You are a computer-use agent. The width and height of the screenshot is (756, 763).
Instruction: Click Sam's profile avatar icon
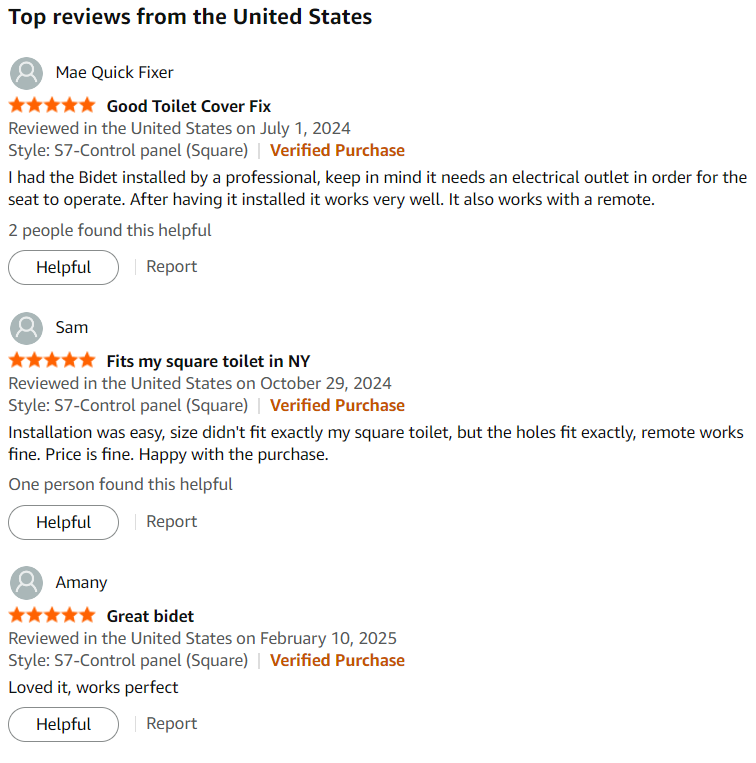click(x=26, y=328)
